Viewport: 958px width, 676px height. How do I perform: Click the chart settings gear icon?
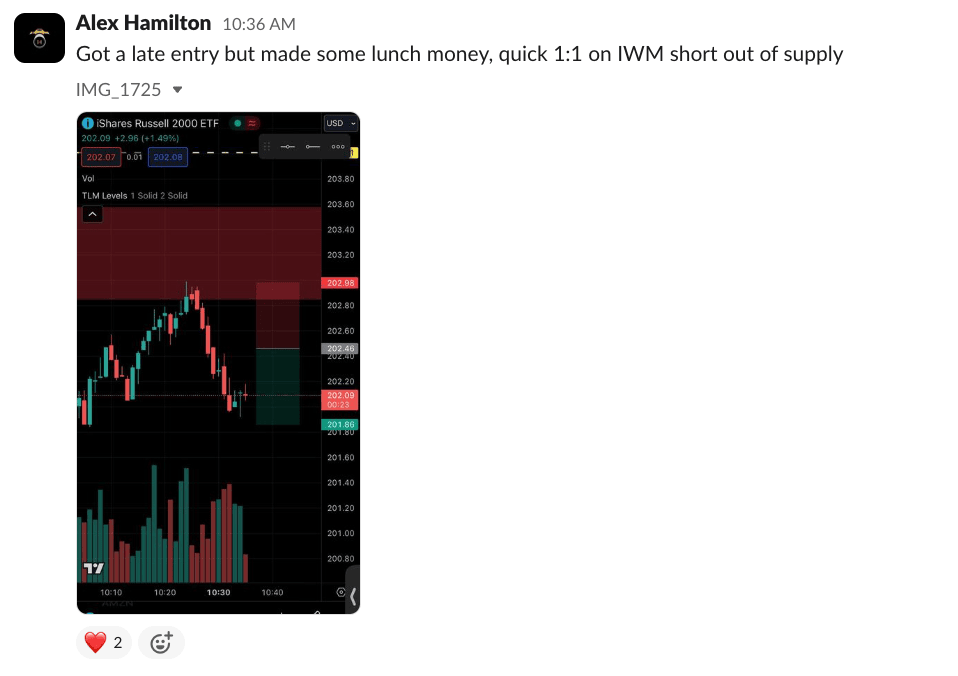[x=342, y=592]
